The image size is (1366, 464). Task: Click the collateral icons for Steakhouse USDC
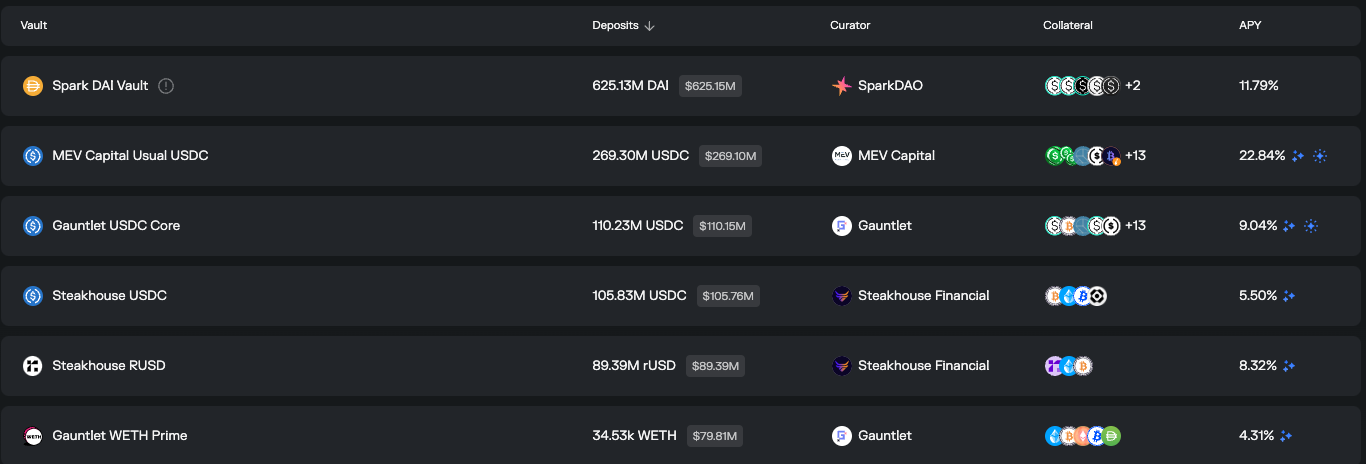pyautogui.click(x=1076, y=296)
